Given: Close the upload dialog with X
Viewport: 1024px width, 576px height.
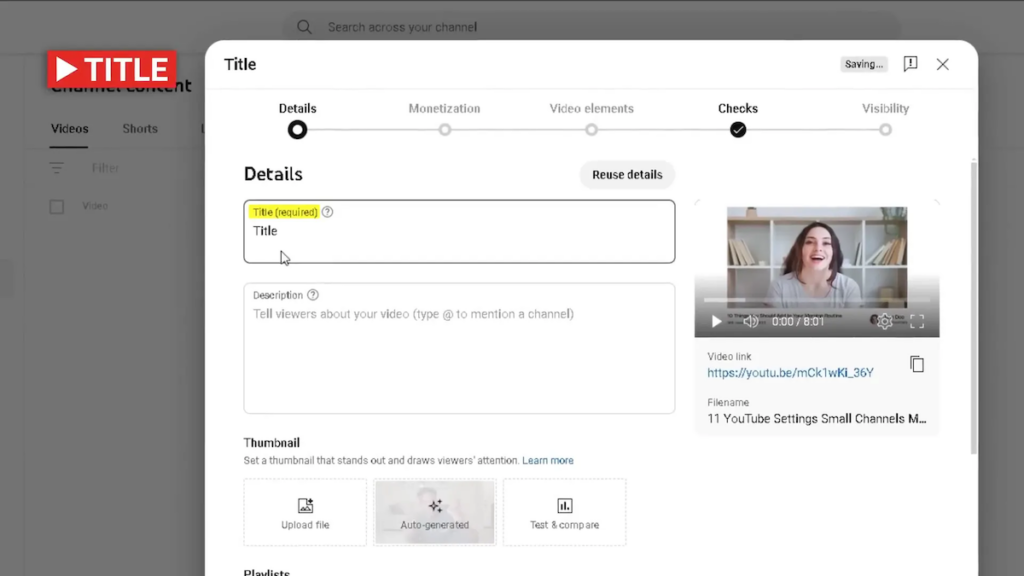Looking at the screenshot, I should pyautogui.click(x=942, y=64).
